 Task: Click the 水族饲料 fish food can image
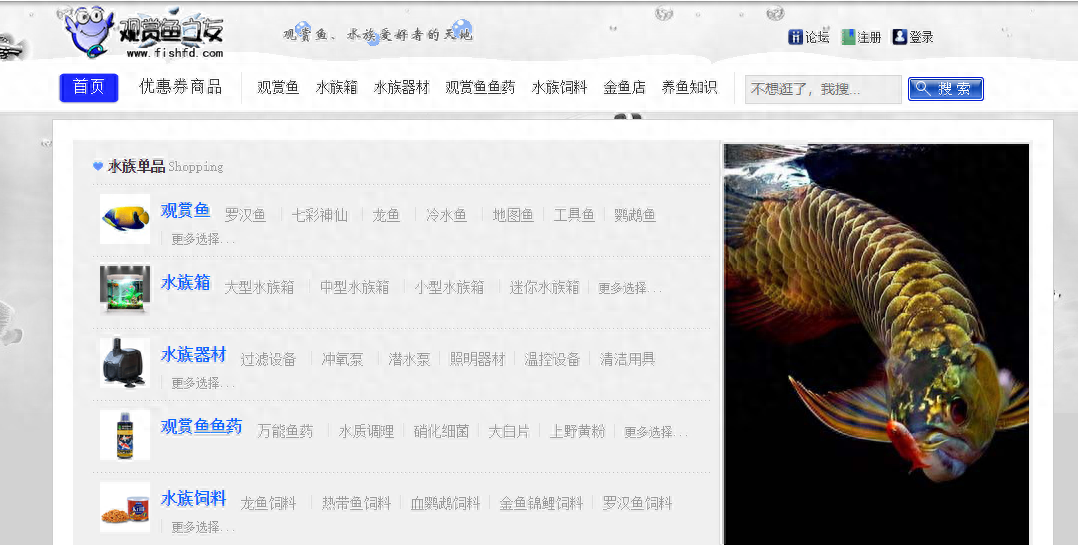[x=125, y=506]
